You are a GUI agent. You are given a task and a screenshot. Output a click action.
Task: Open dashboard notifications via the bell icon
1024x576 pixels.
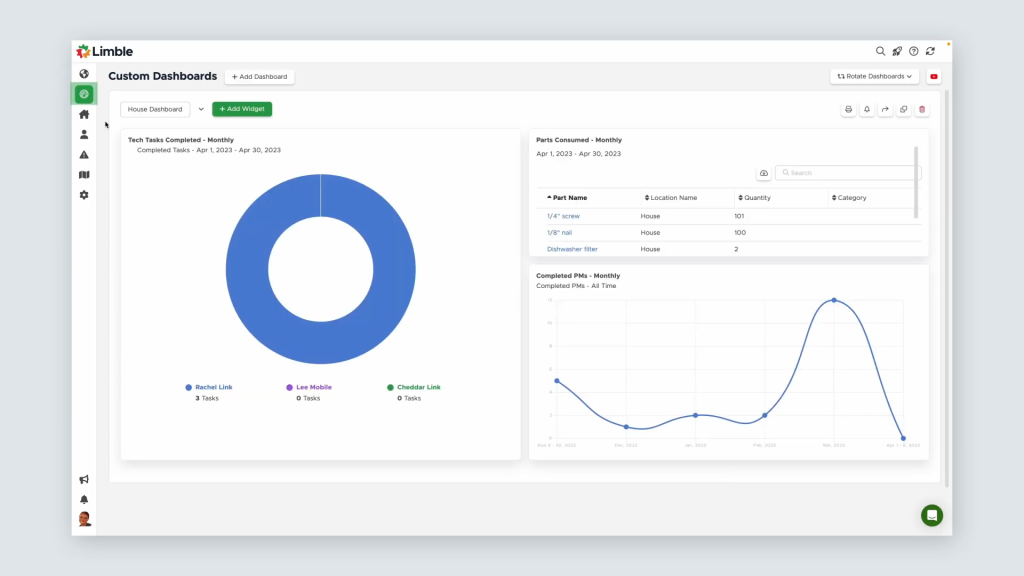[867, 109]
